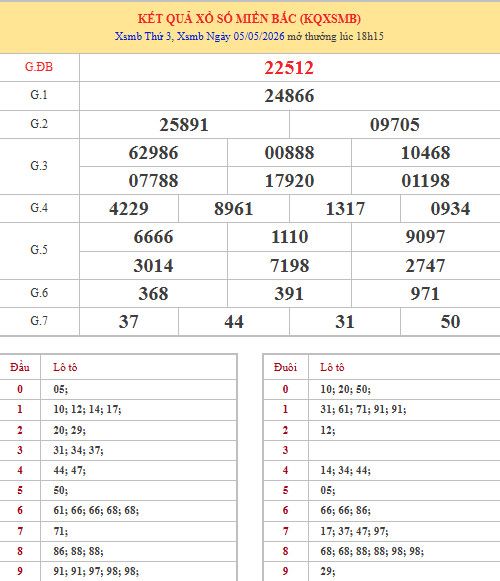Select the G.4 row label
Screen dimensions: 500x581
coord(39,208)
